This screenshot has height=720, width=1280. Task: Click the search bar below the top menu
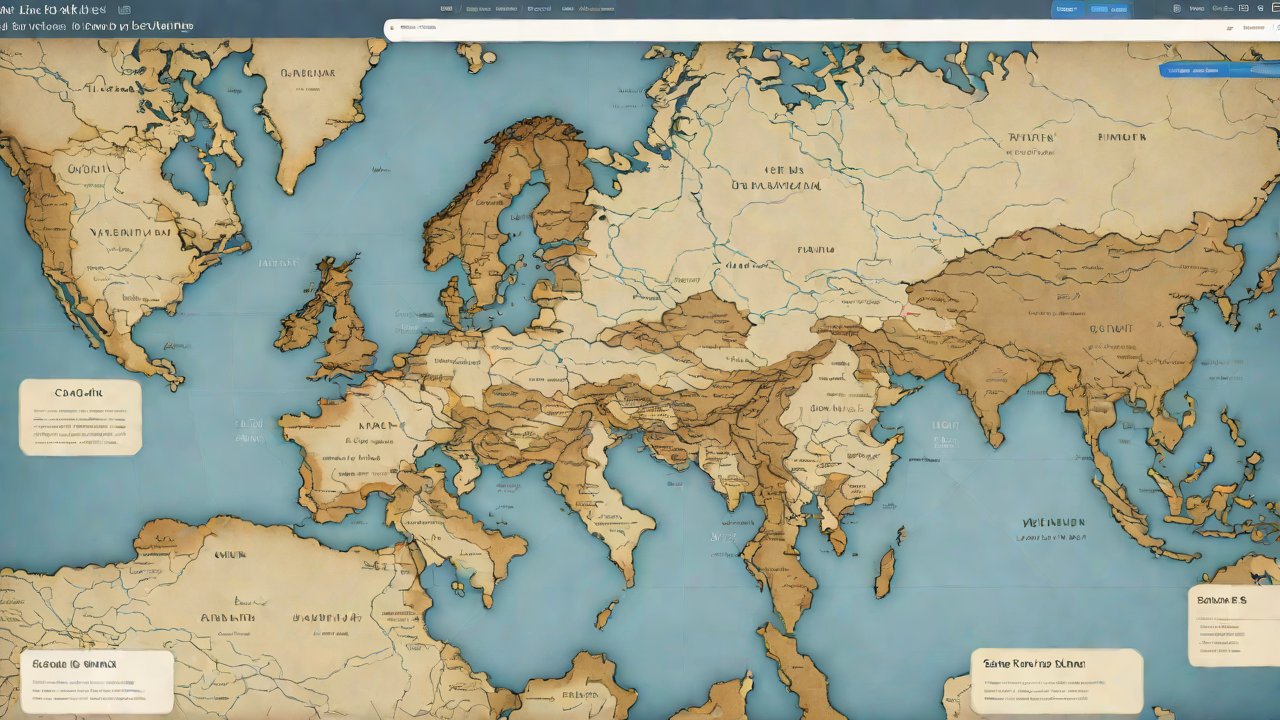[800, 29]
